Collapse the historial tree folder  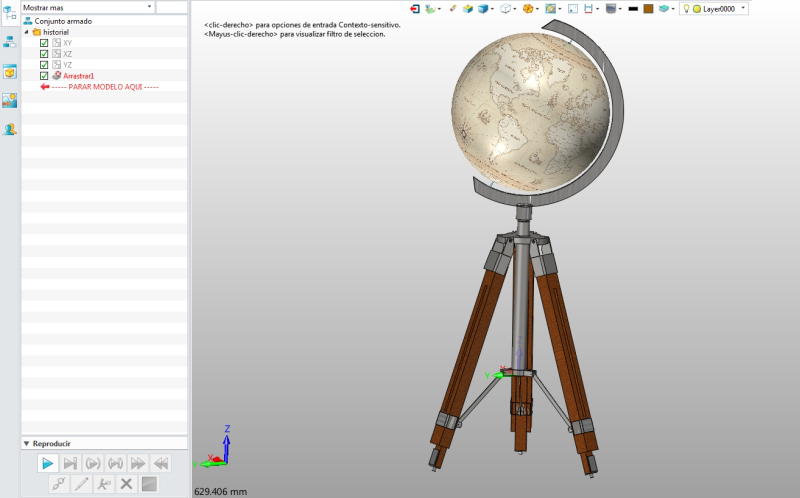tap(27, 32)
